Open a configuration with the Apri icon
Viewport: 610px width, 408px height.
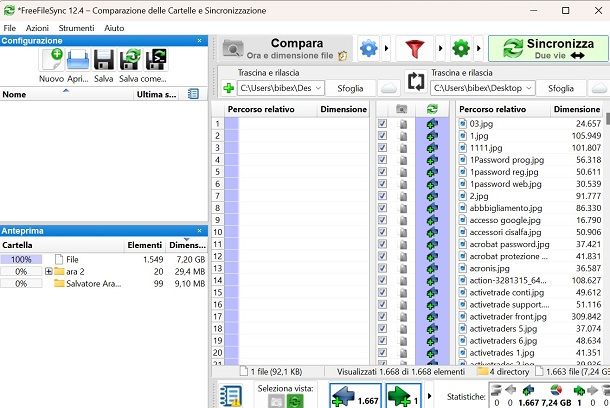[x=78, y=60]
